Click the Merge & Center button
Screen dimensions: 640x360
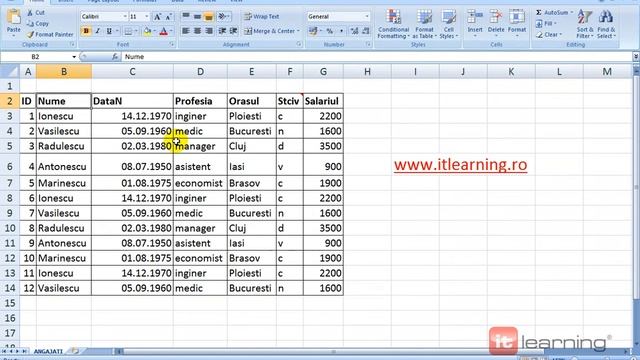(269, 31)
